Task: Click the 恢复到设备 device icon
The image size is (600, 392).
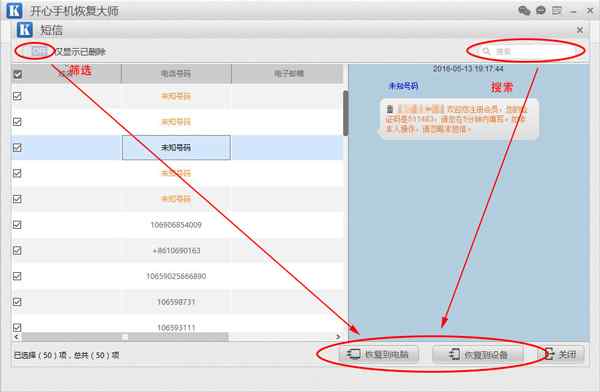Action: click(454, 354)
